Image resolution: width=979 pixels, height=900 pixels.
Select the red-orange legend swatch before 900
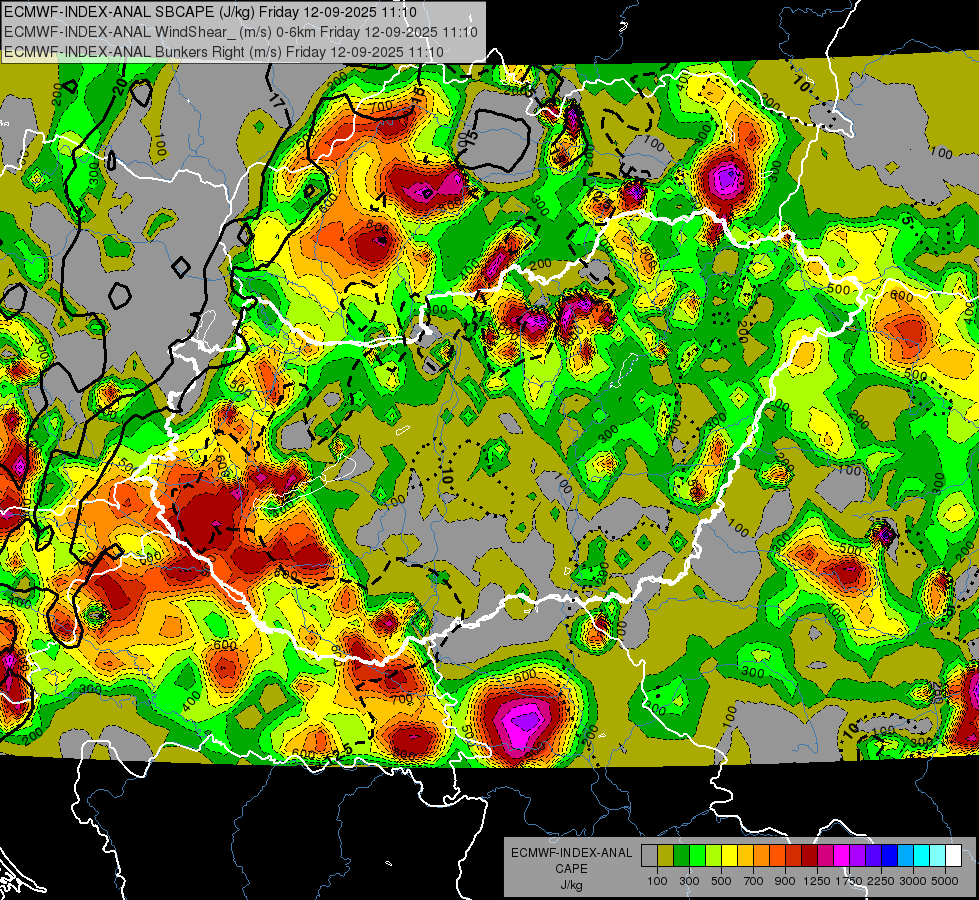(777, 856)
